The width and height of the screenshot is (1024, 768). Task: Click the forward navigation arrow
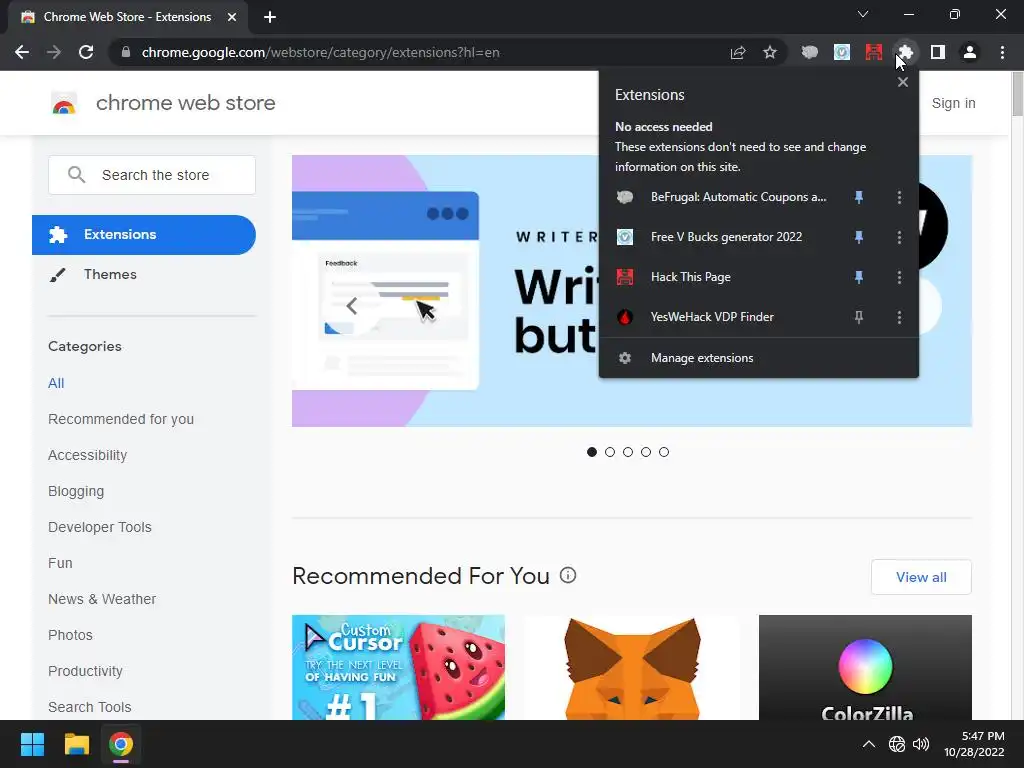[x=54, y=52]
